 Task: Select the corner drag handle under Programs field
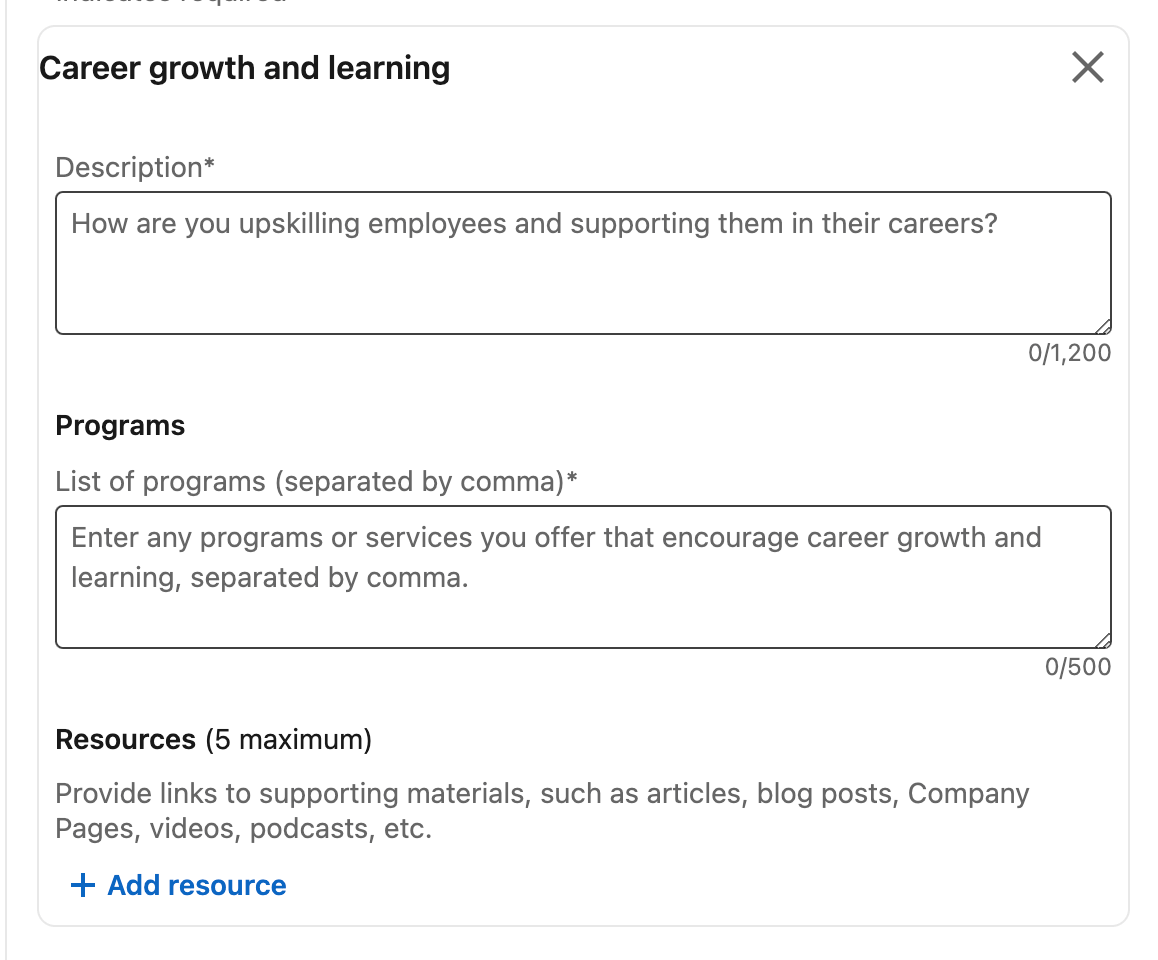pyautogui.click(x=1103, y=639)
